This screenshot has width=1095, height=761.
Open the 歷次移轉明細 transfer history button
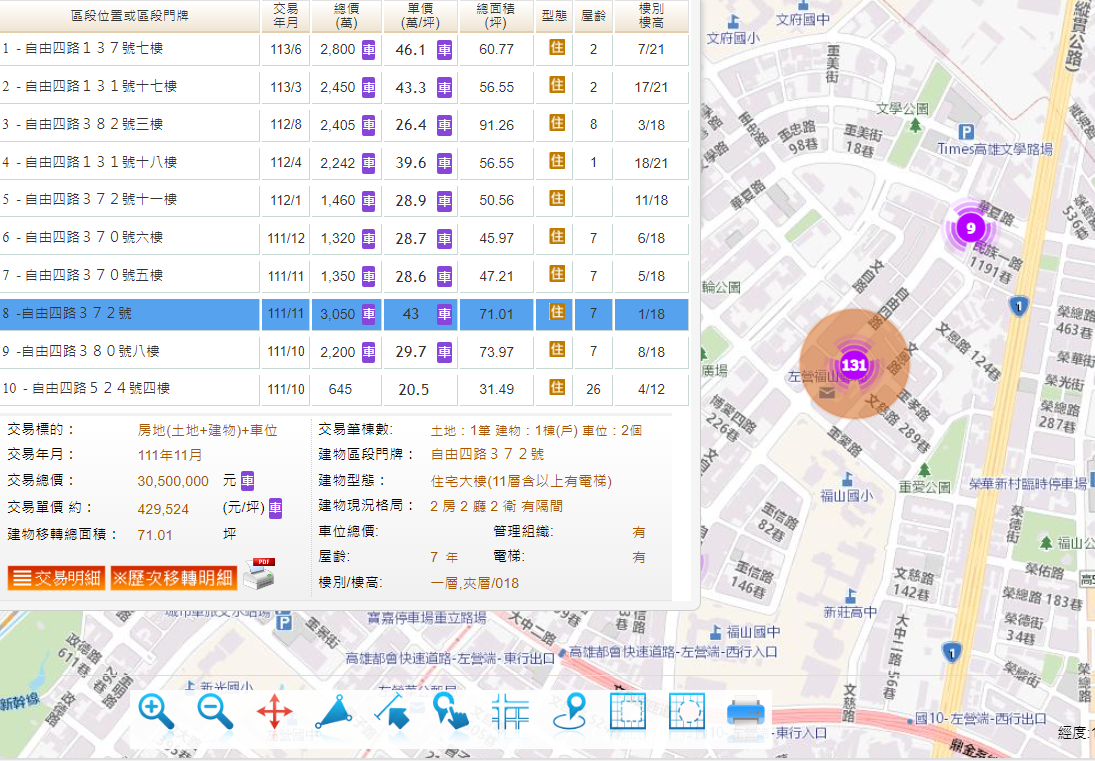tap(172, 578)
